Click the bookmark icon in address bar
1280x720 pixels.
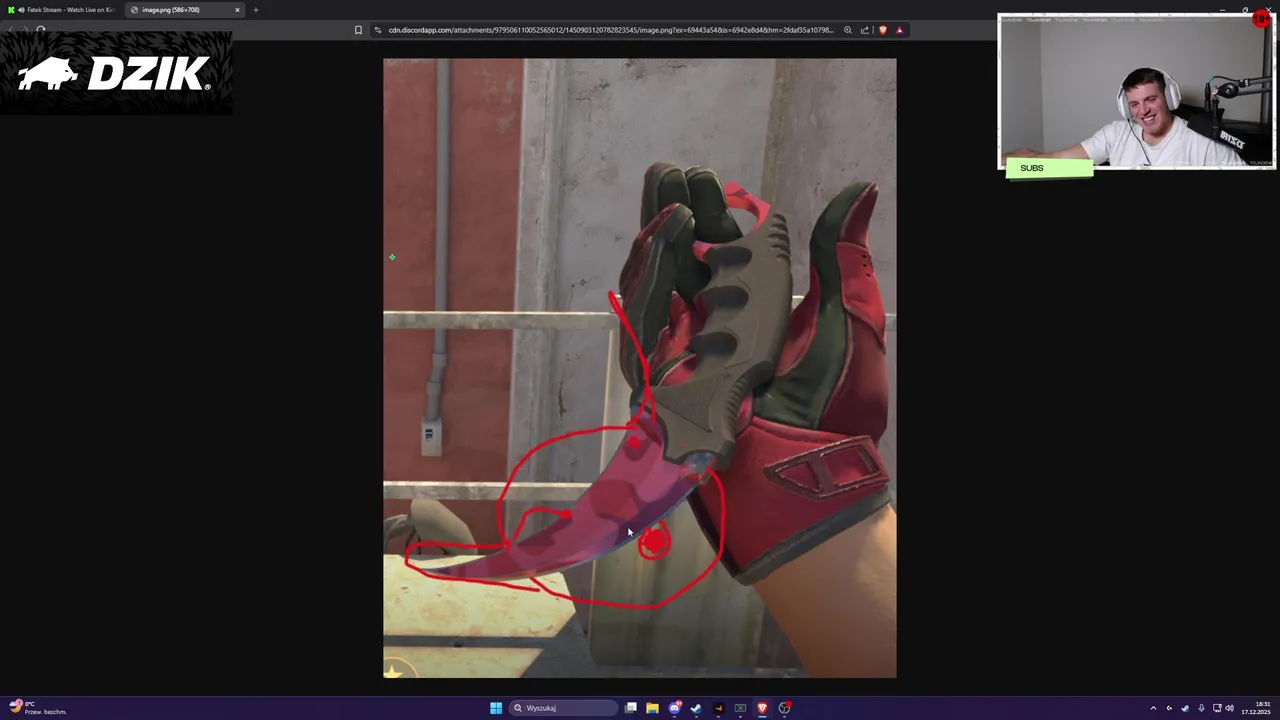tap(358, 30)
